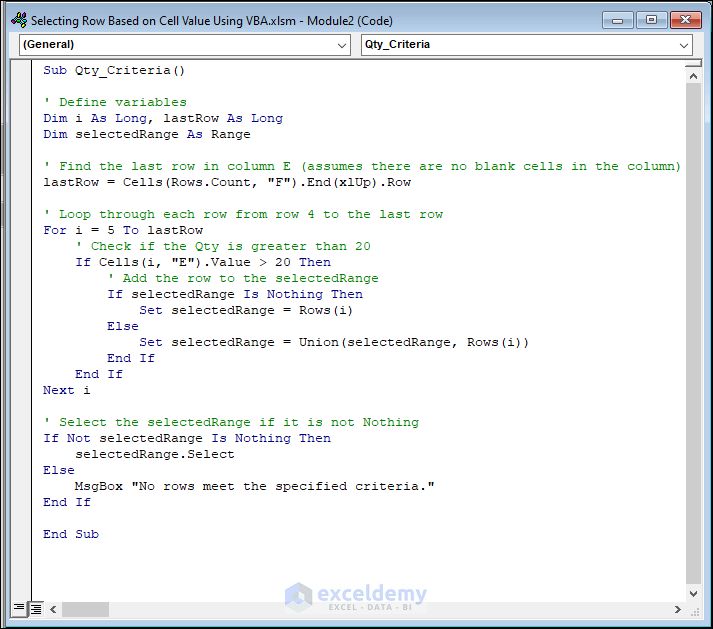Viewport: 713px width, 629px height.
Task: Click line 'Set selectedRange = Rows(i)'
Action: (246, 310)
